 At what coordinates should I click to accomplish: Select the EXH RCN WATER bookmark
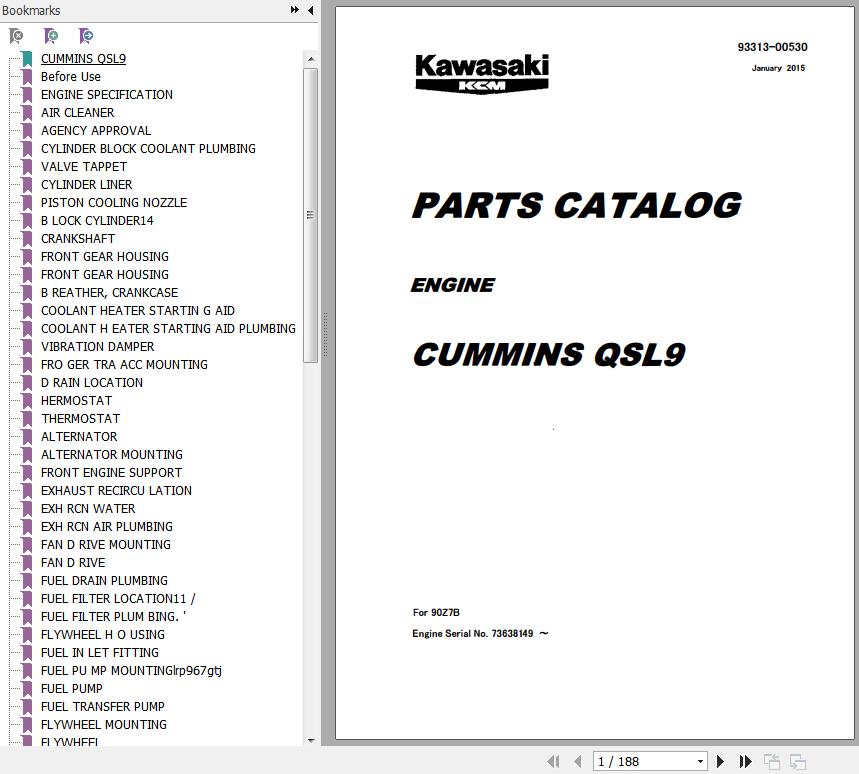pos(88,509)
